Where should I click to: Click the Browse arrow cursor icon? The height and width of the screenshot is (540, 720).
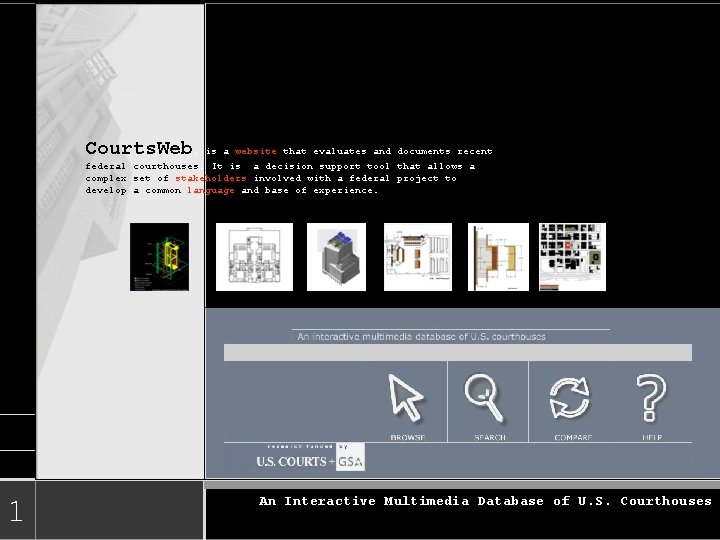406,398
